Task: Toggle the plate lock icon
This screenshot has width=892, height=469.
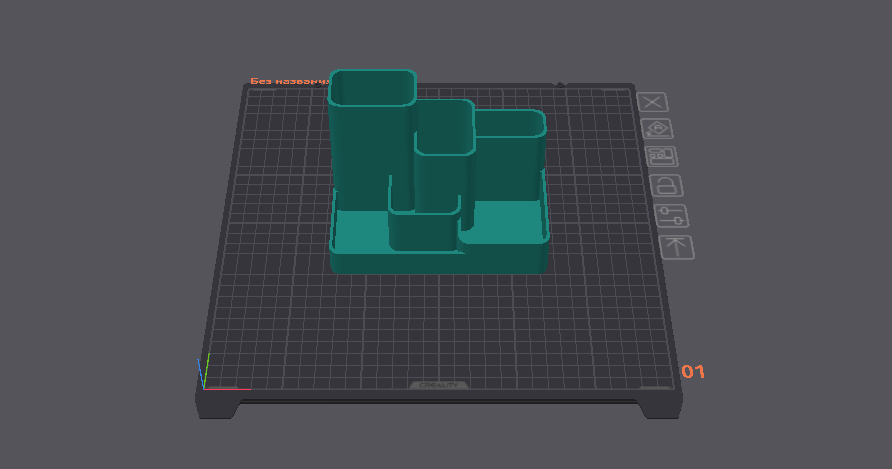Action: click(x=666, y=186)
